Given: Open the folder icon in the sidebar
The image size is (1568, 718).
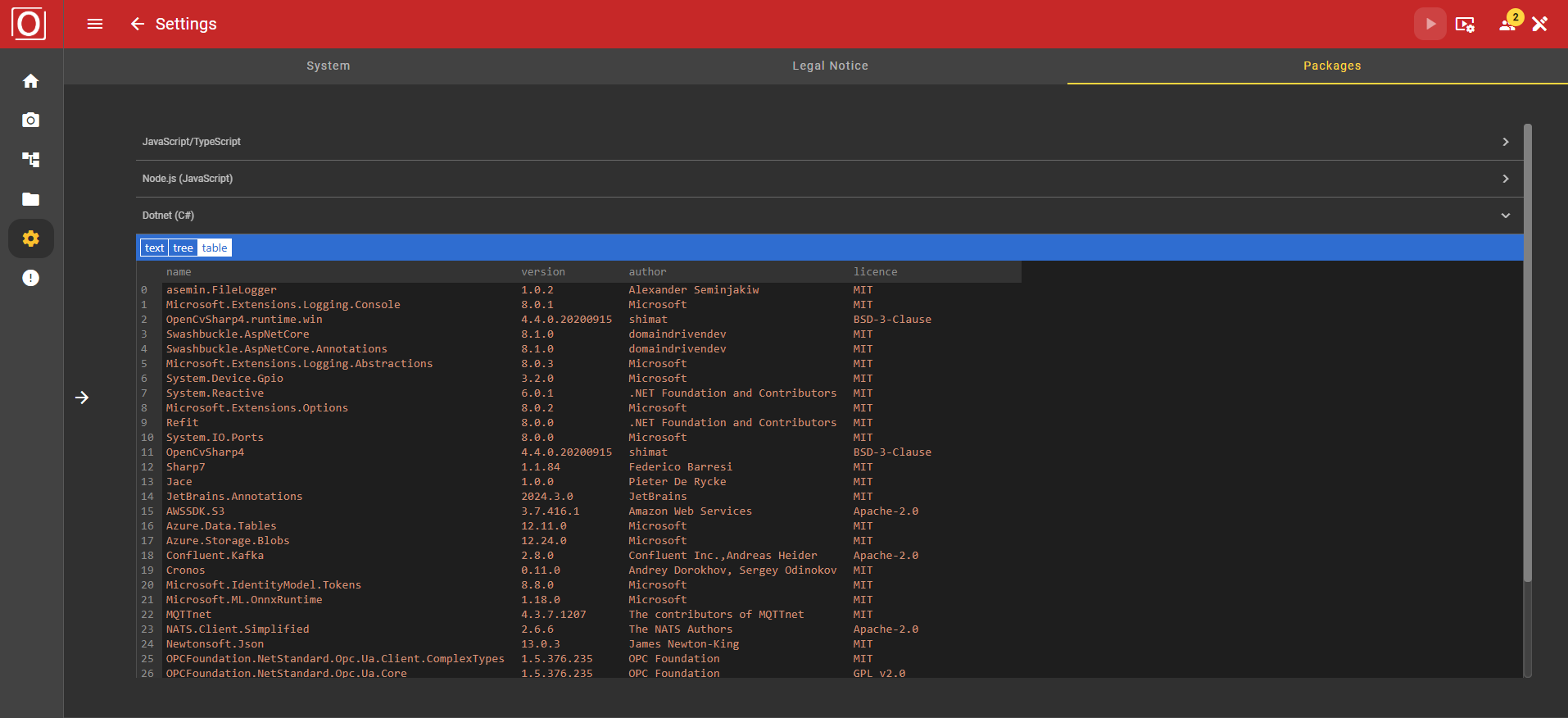Looking at the screenshot, I should (x=31, y=199).
